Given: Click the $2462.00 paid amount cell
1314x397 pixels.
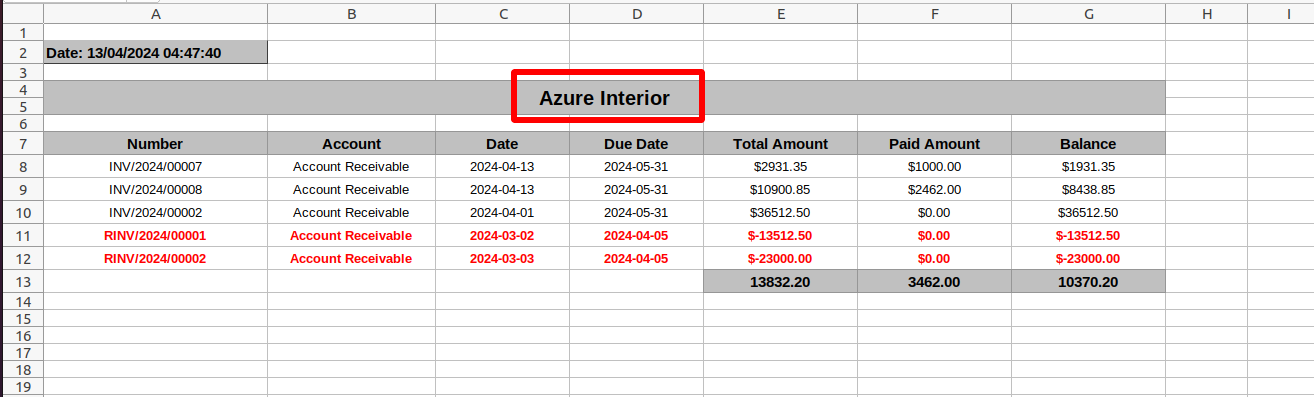Looking at the screenshot, I should pos(934,190).
